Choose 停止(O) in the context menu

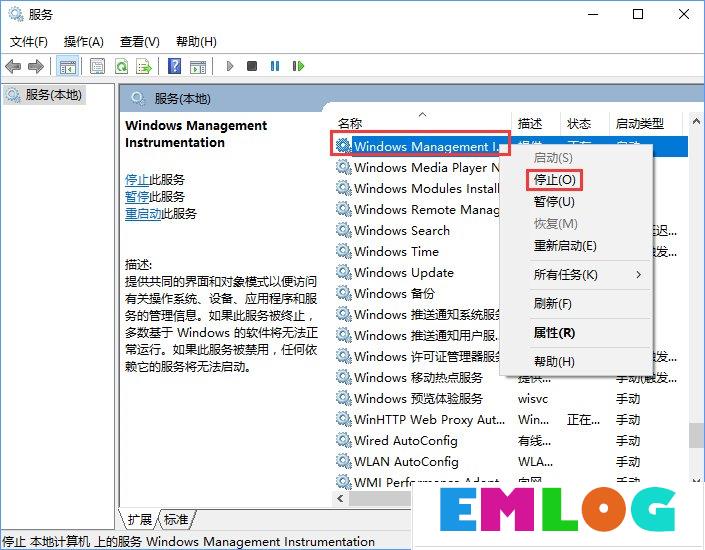pos(554,180)
